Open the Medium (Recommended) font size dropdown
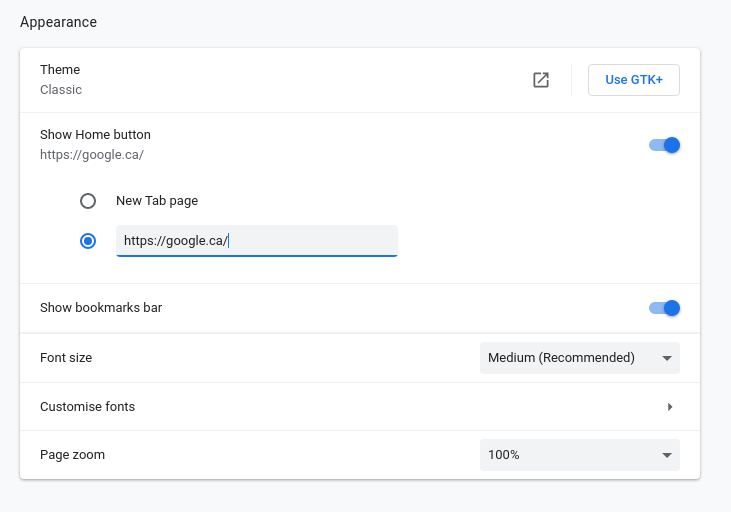Image resolution: width=731 pixels, height=512 pixels. (x=579, y=358)
